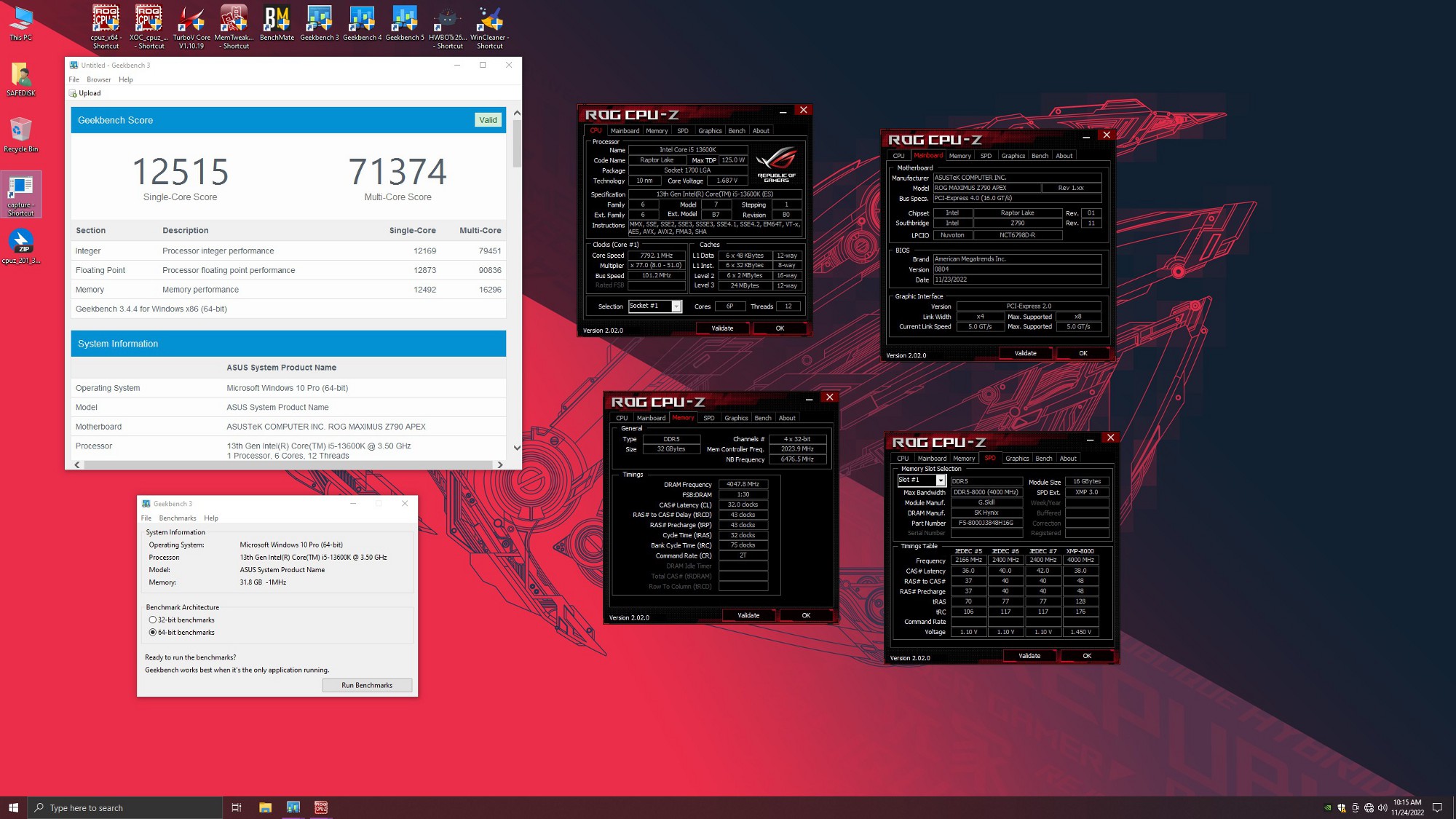Click the Part Number F5-8000J3848H16G field
This screenshot has height=819, width=1456.
tap(986, 523)
